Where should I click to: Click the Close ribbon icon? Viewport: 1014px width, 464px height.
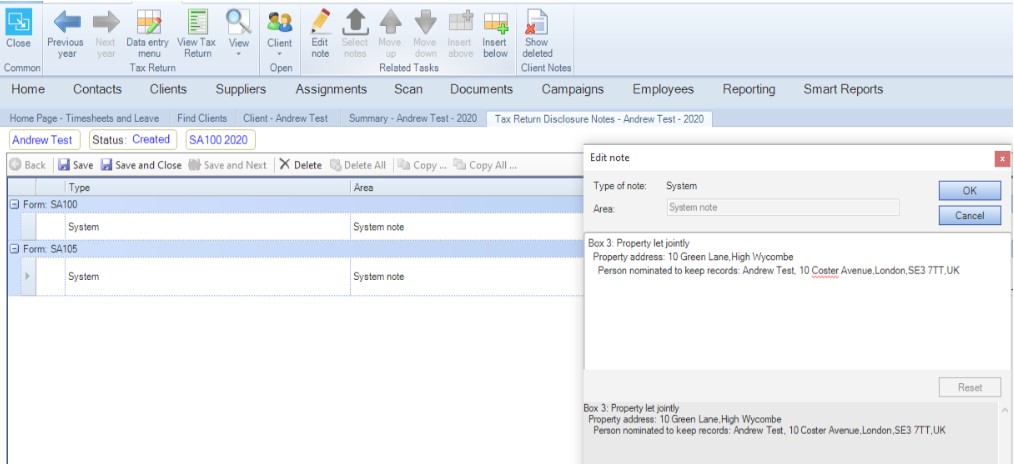point(19,22)
